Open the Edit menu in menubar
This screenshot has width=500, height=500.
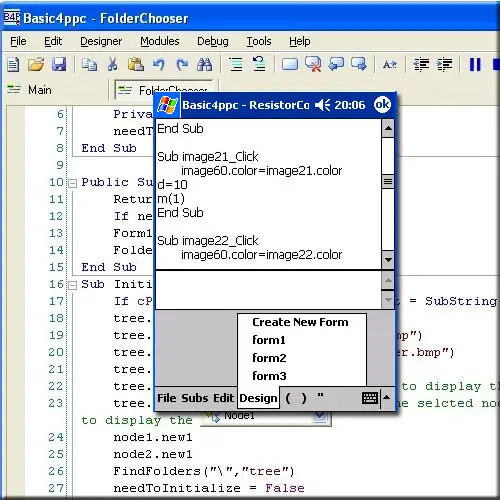pos(53,41)
